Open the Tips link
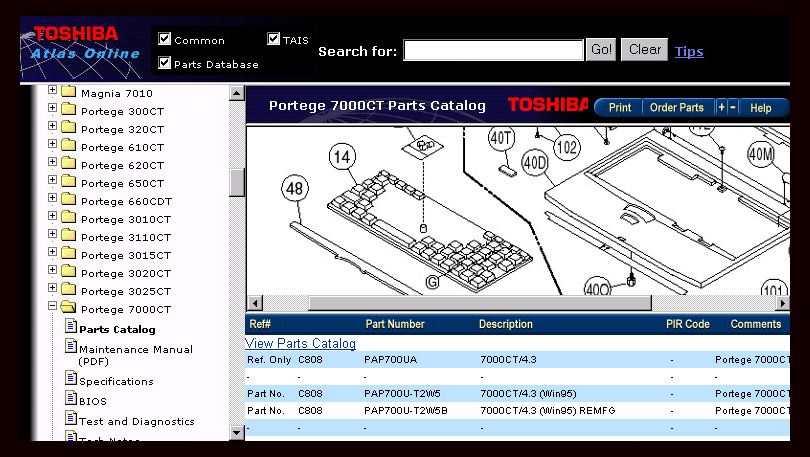 (x=689, y=52)
